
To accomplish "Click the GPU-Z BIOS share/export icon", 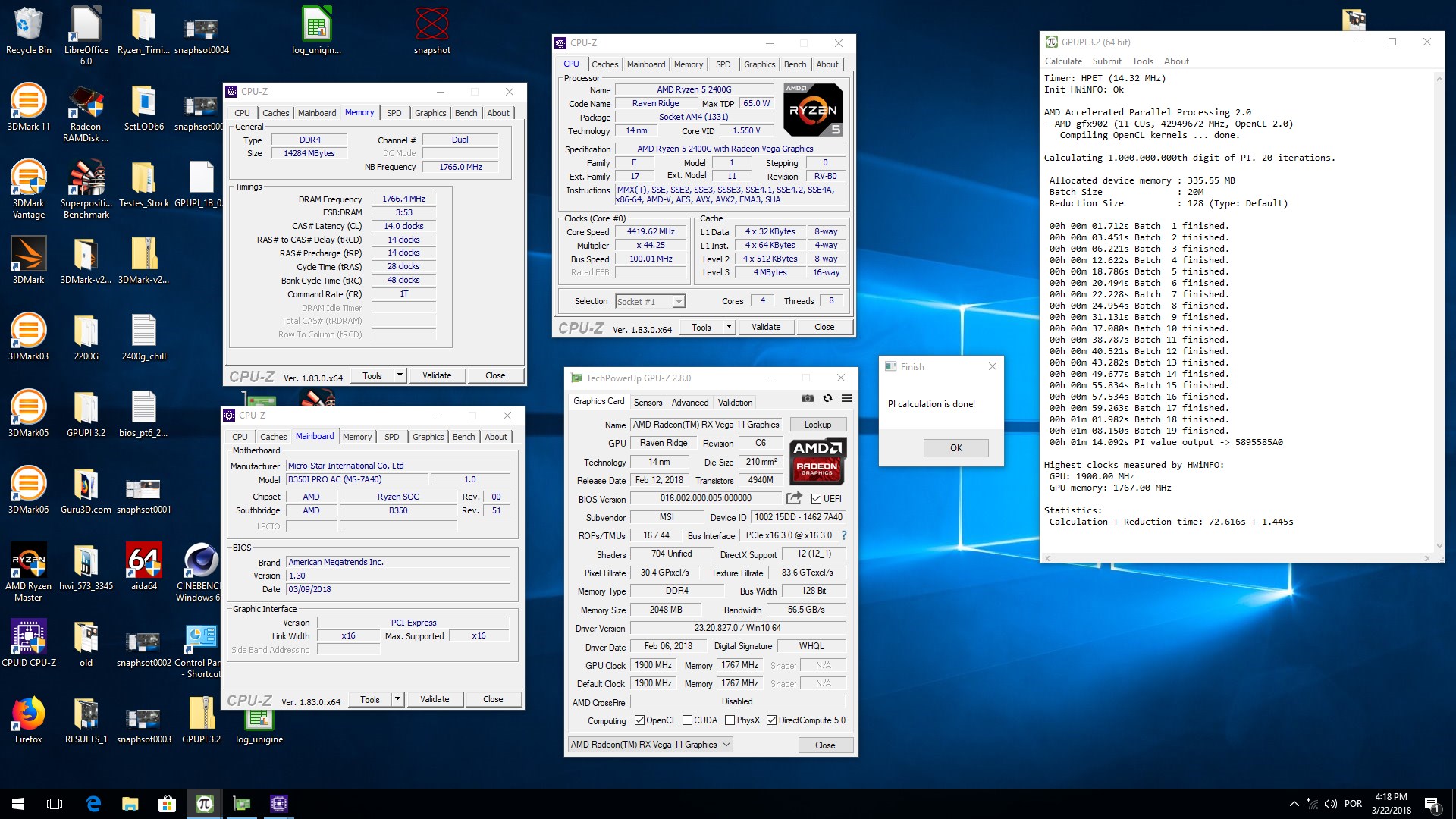I will [x=794, y=498].
